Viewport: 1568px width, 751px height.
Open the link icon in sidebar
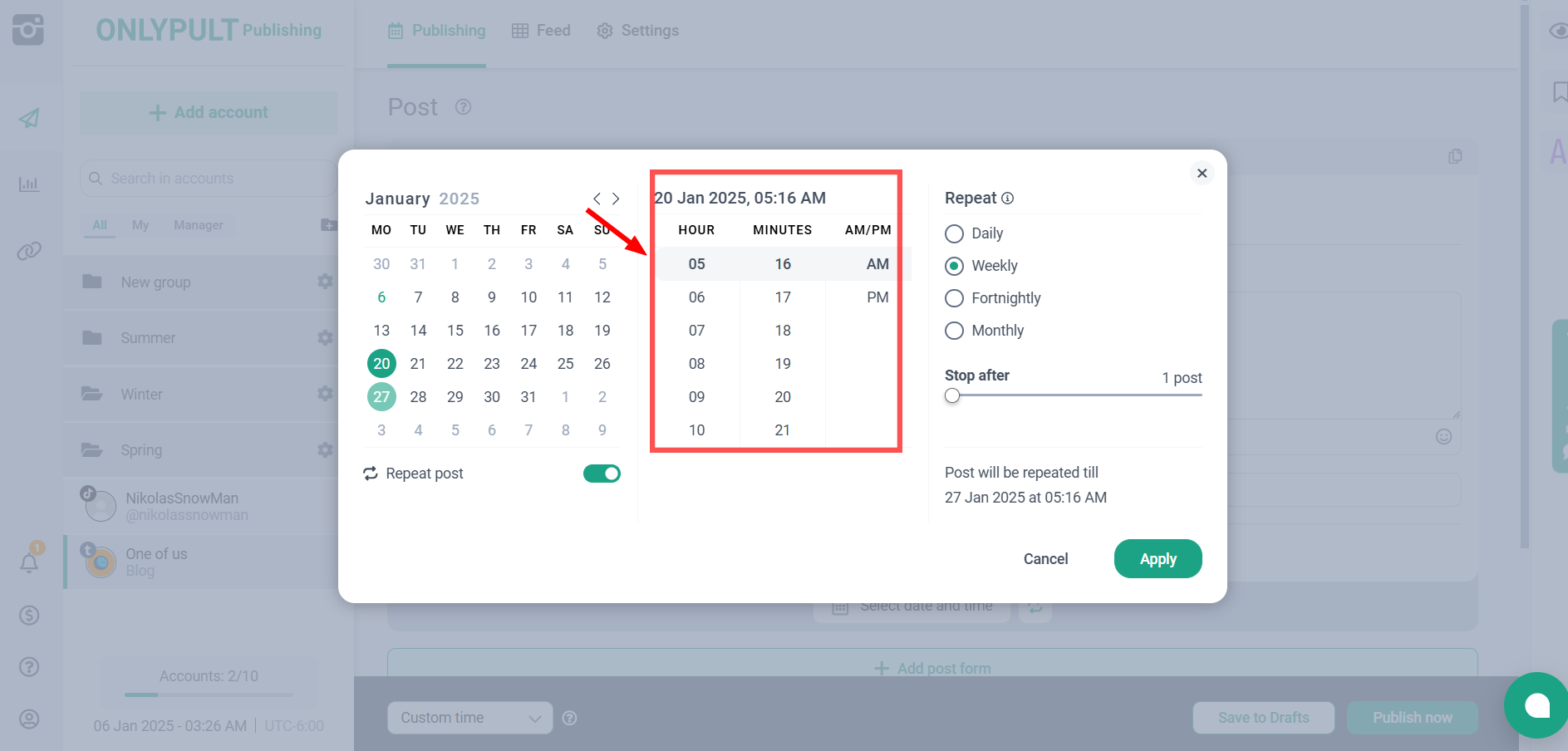[29, 251]
